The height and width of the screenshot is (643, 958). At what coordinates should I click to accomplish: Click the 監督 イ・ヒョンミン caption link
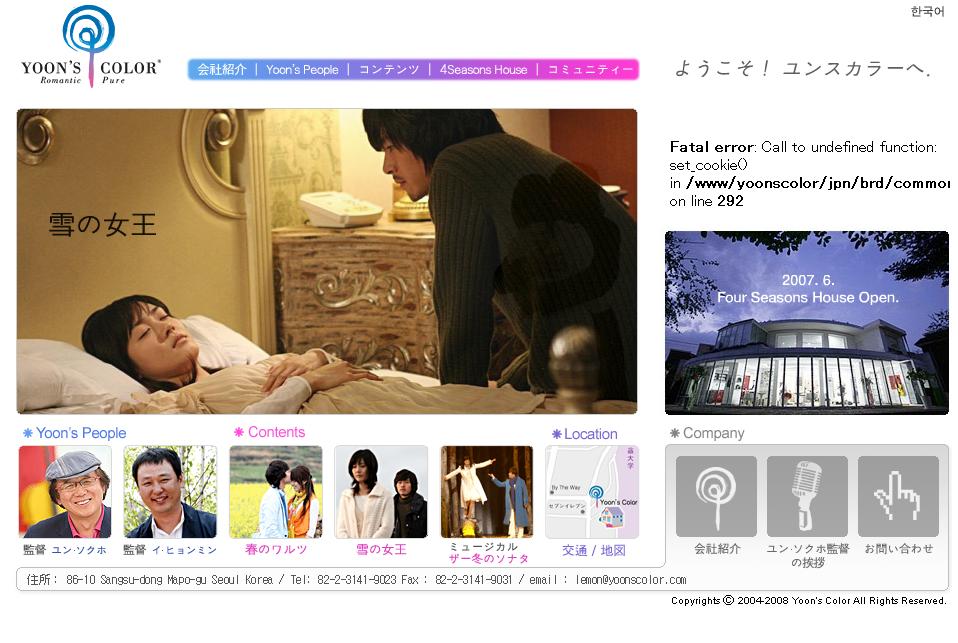tap(170, 550)
